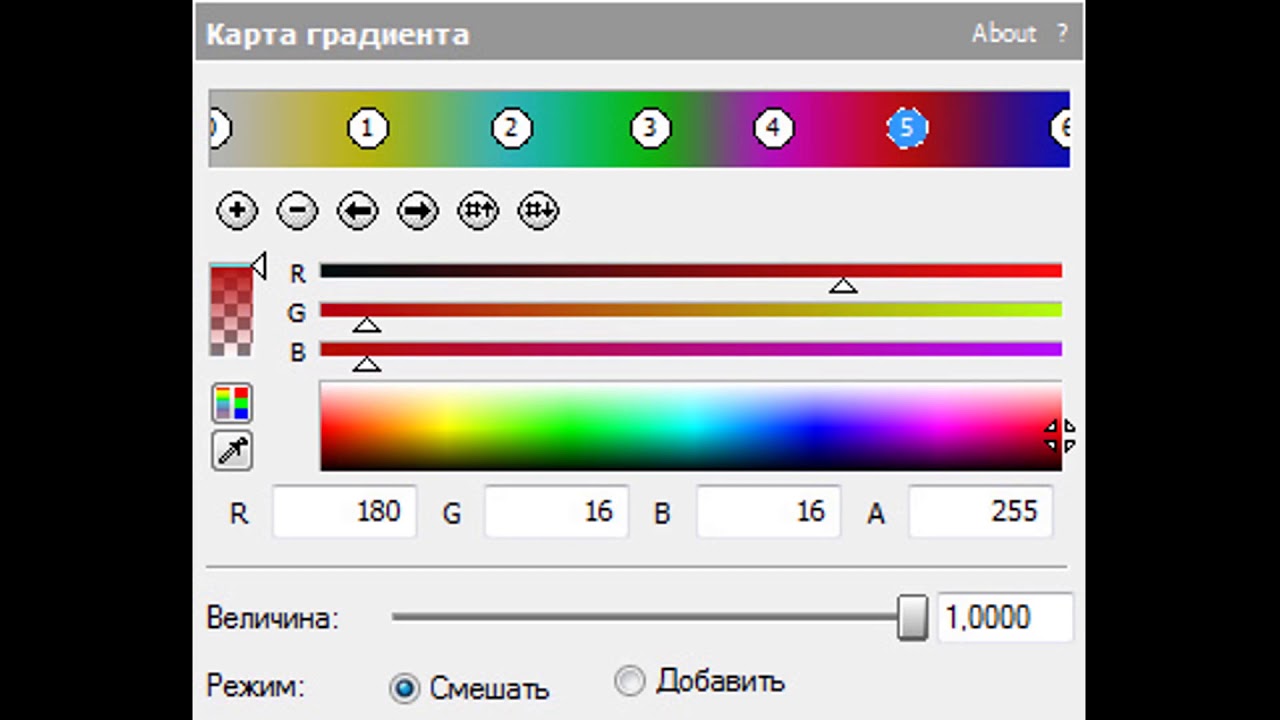Click the remove gradient stop minus icon
Image resolution: width=1280 pixels, height=720 pixels.
pos(297,211)
